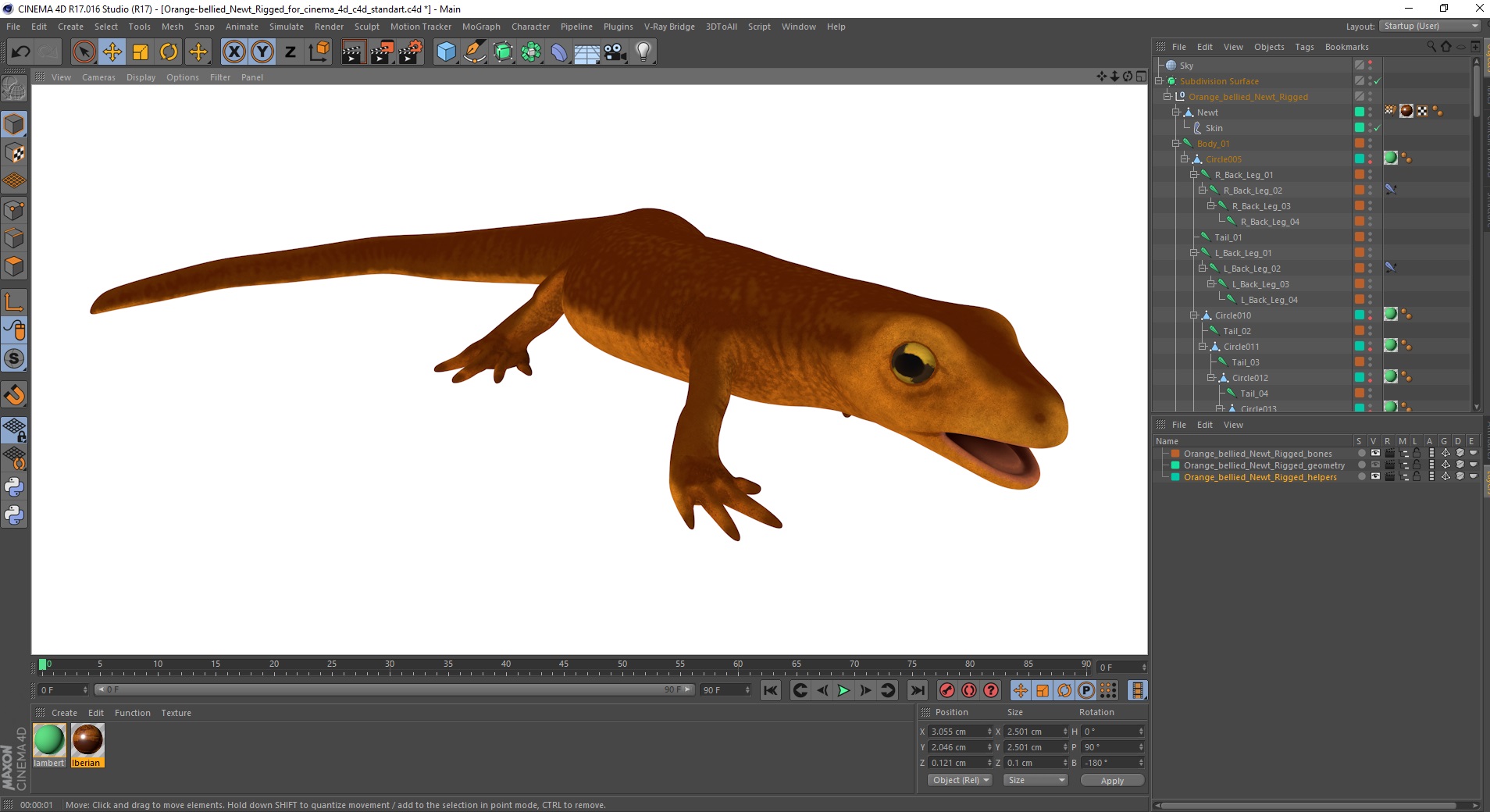
Task: Click the coordinate system icon
Action: pos(319,52)
